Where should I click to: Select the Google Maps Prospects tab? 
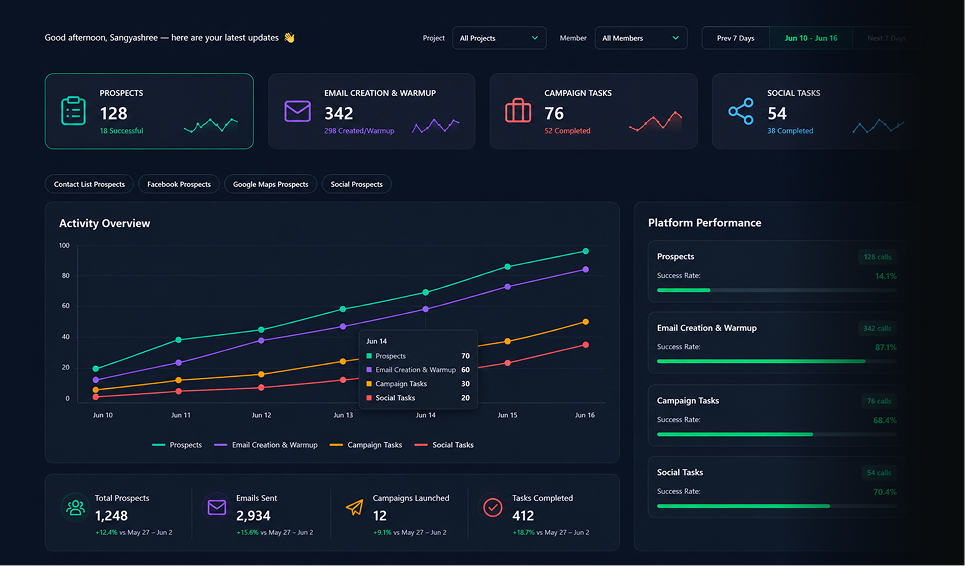click(x=271, y=184)
